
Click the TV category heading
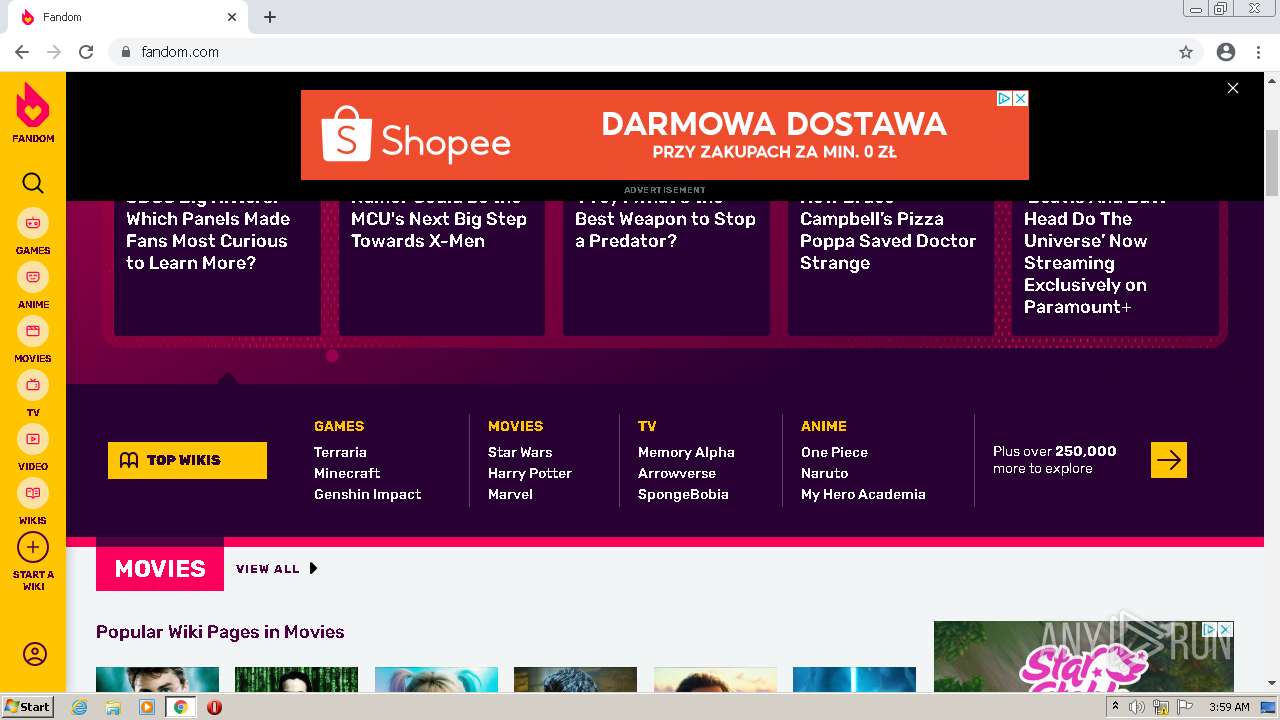tap(647, 426)
